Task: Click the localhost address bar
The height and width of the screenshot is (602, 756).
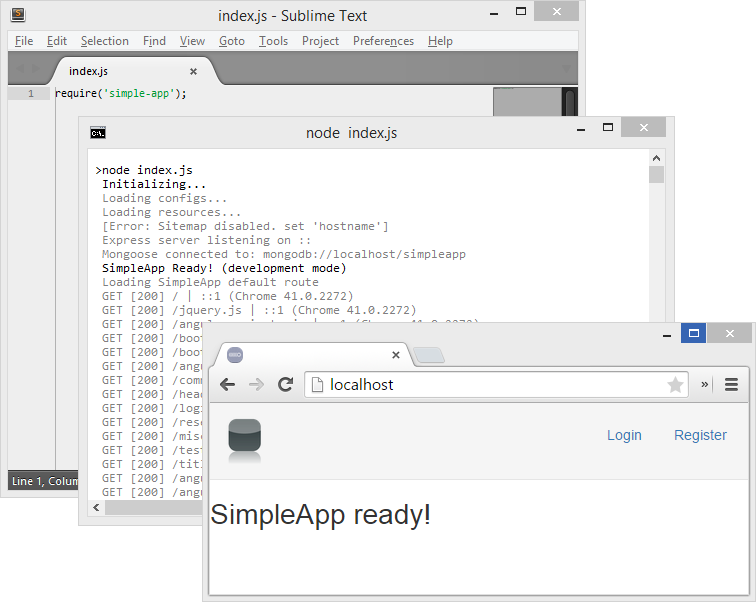Action: (x=496, y=385)
